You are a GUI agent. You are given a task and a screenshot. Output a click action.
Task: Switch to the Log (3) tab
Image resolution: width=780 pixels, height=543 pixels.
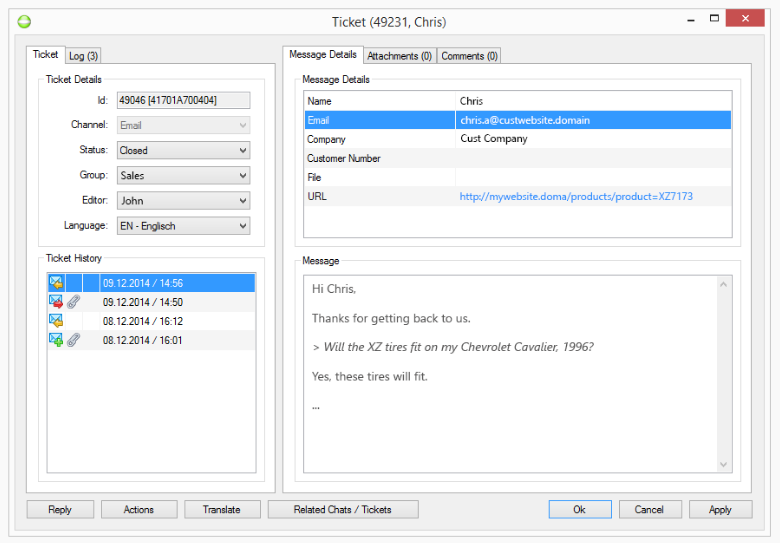coord(84,56)
